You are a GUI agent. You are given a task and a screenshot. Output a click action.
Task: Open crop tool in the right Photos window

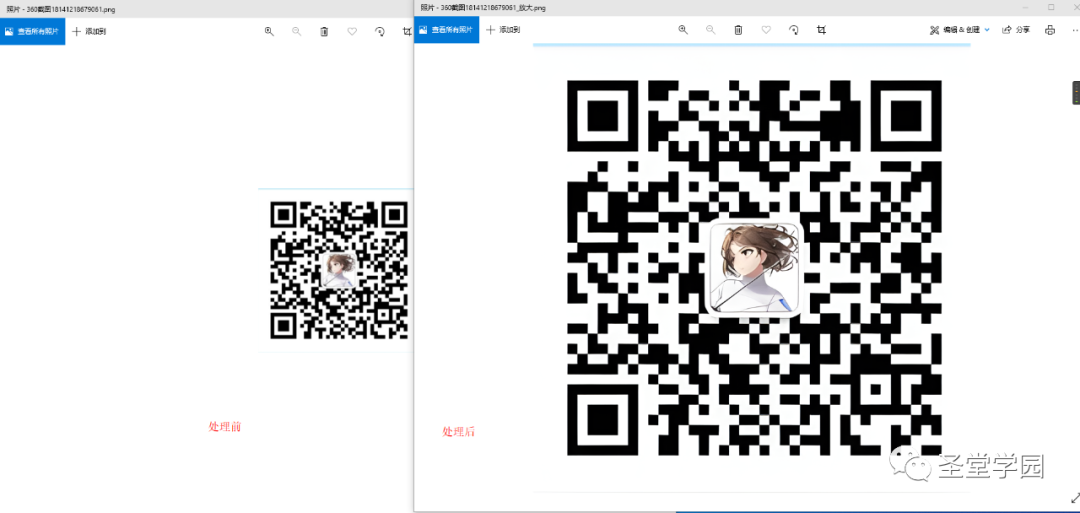821,30
